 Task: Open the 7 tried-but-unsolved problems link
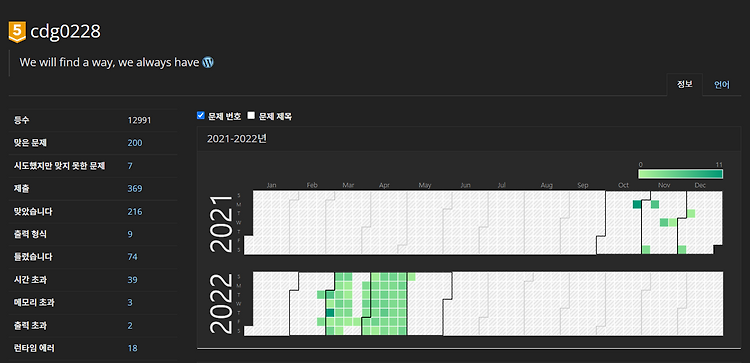point(130,166)
